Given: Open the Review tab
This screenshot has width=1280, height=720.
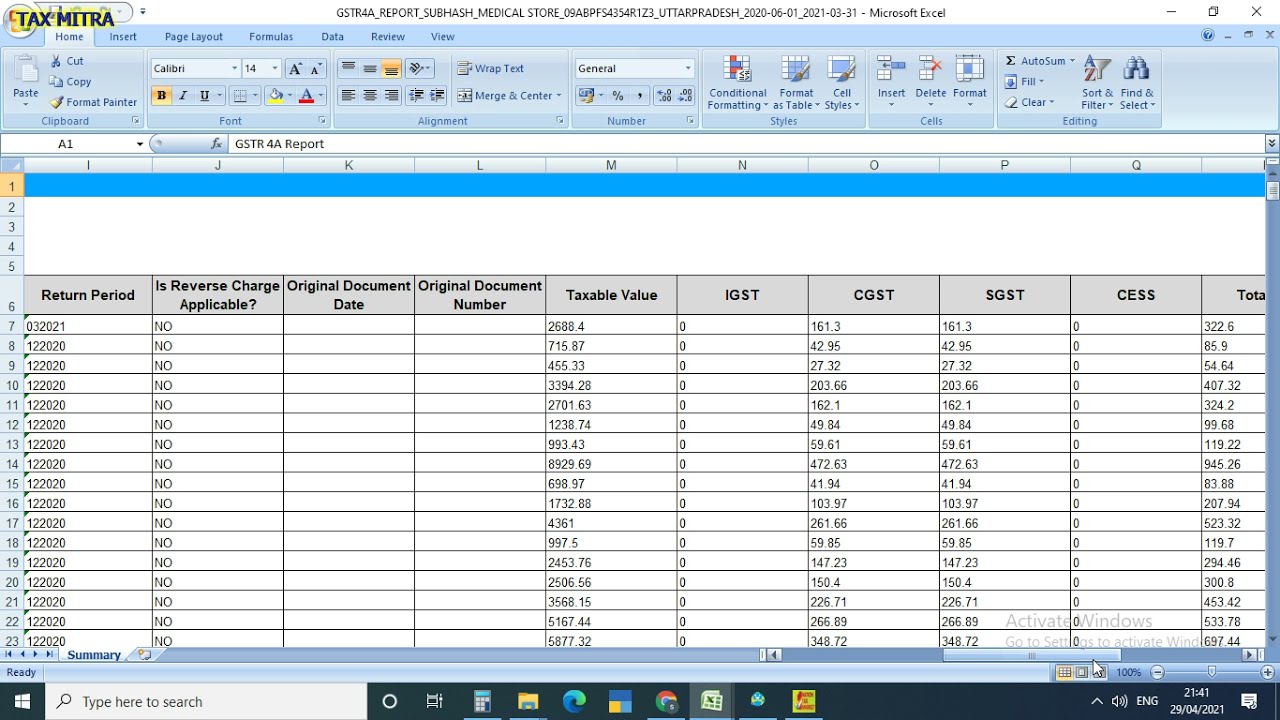Looking at the screenshot, I should click(388, 37).
